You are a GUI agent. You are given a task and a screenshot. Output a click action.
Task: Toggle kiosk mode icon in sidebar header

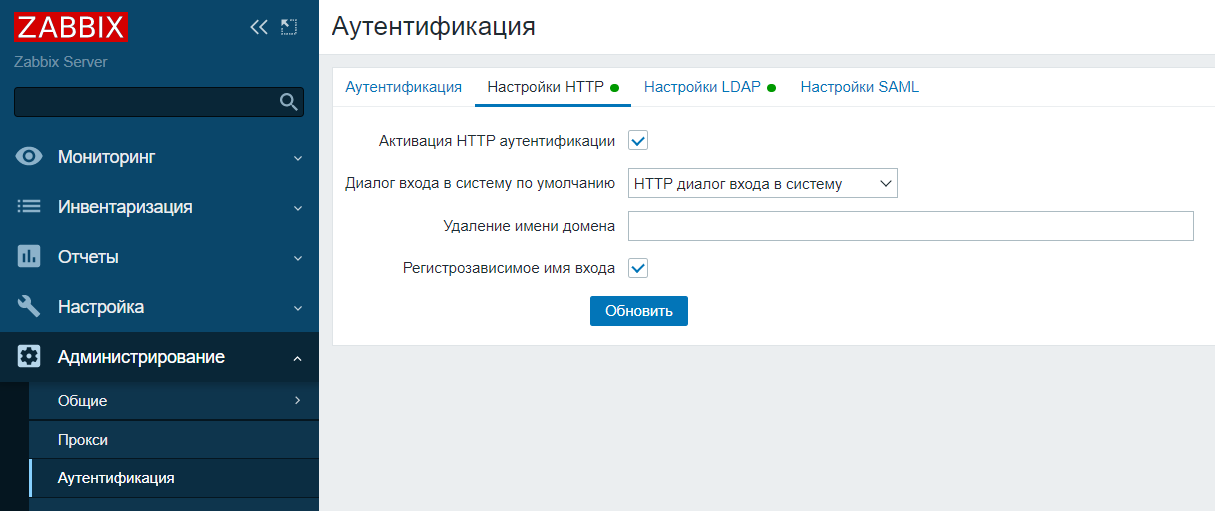click(289, 27)
